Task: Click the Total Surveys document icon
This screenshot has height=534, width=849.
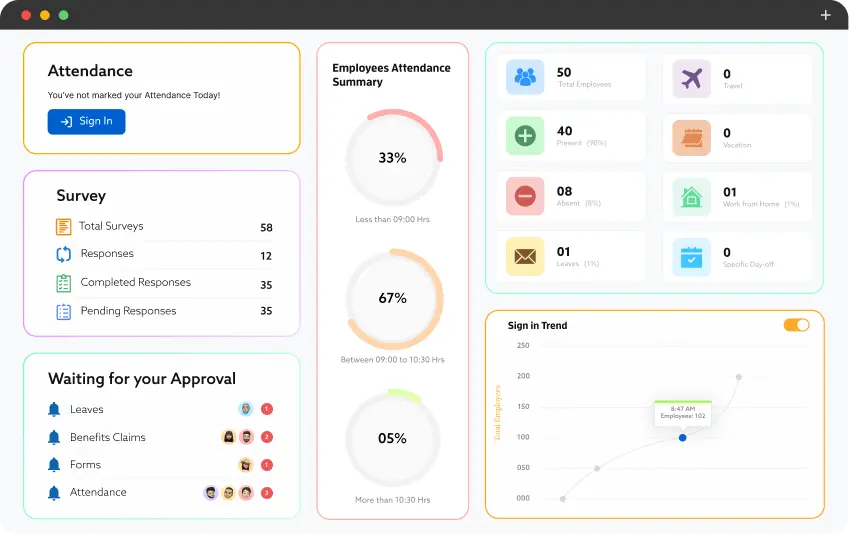Action: (x=64, y=227)
